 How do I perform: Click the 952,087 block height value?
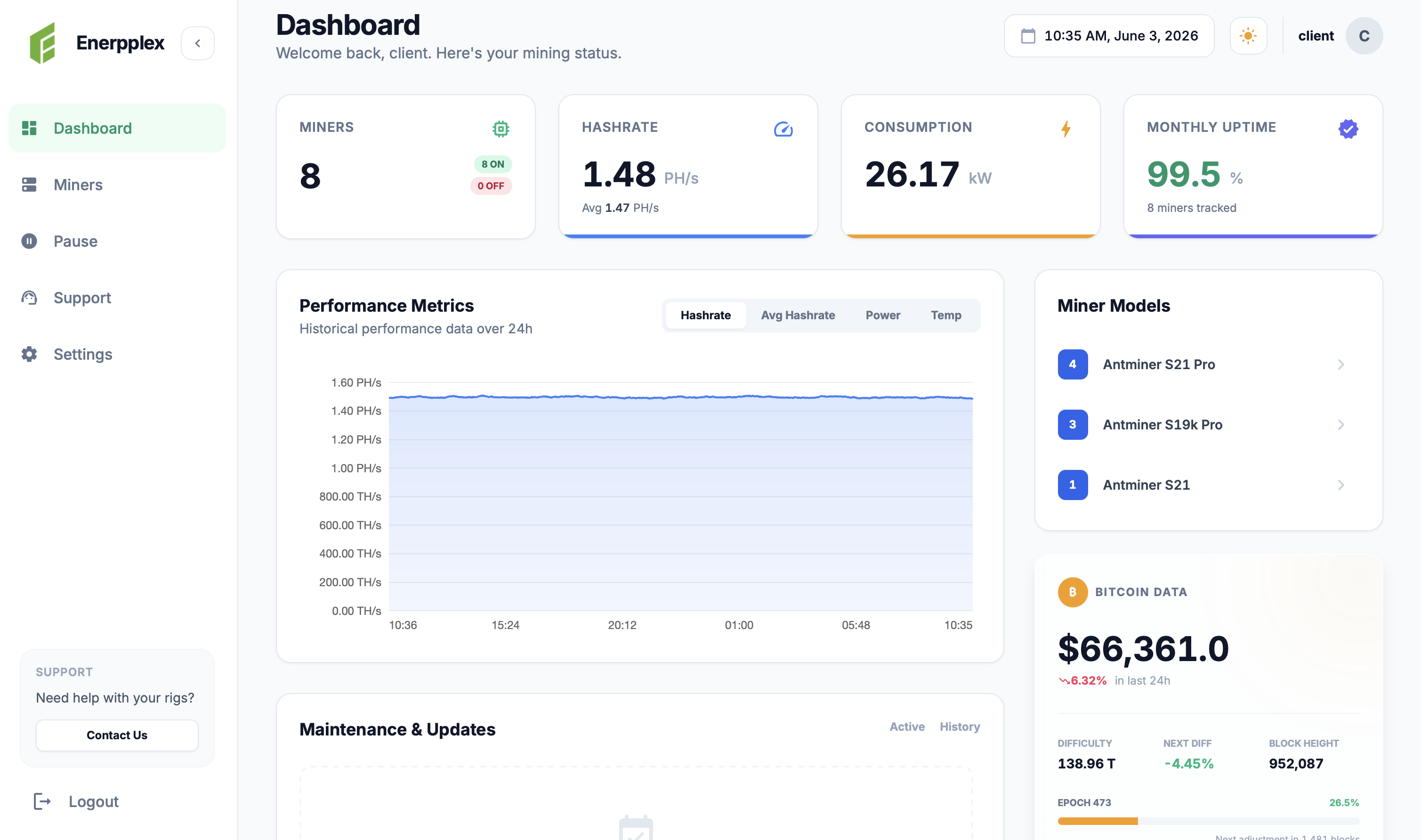pyautogui.click(x=1296, y=764)
